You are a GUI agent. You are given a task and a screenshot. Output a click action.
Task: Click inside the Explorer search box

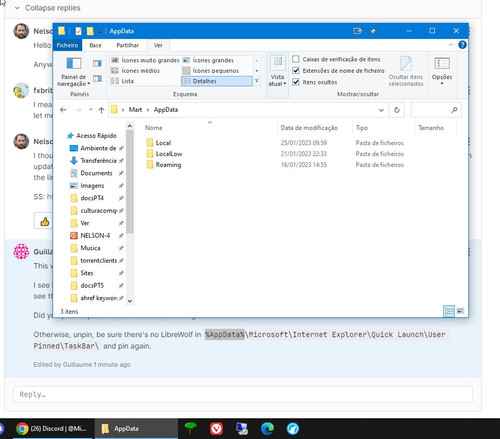(436, 110)
